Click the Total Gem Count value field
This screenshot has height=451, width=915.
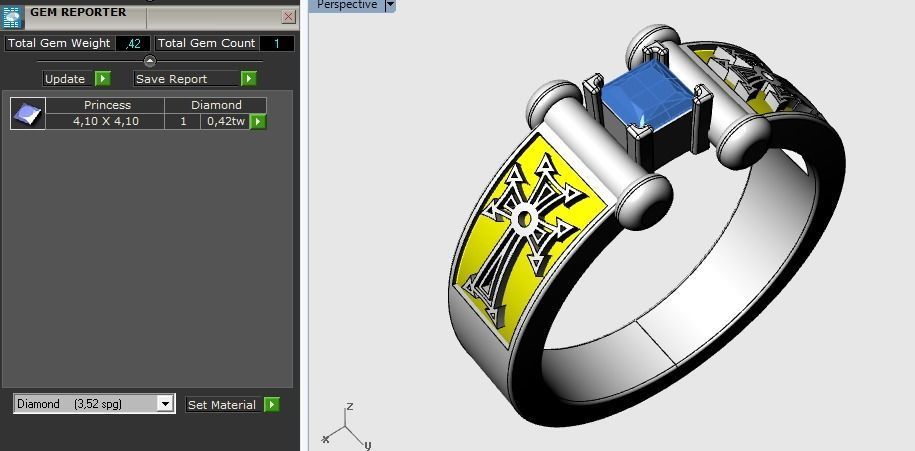277,43
